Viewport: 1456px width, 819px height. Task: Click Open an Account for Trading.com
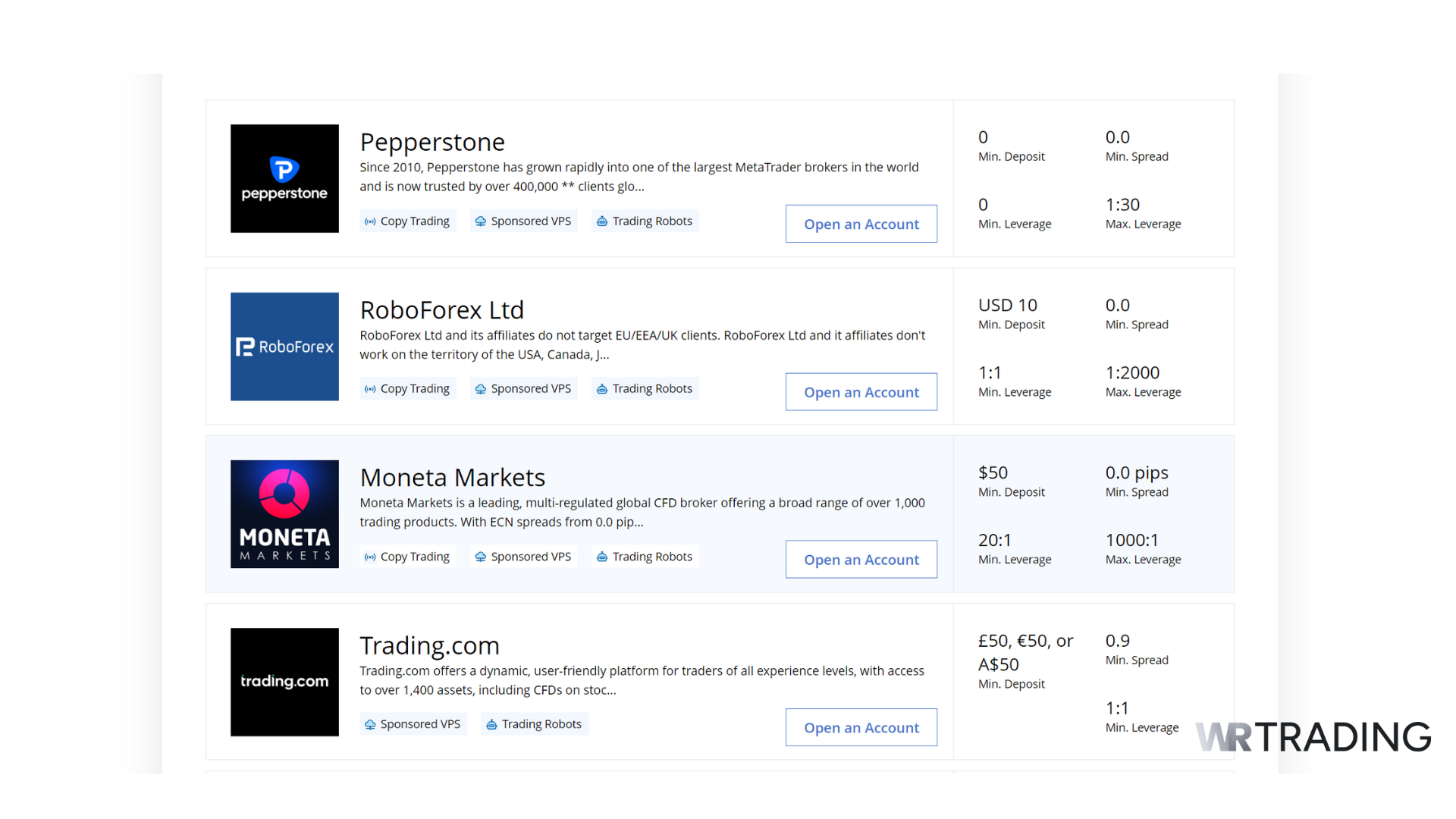click(x=861, y=727)
